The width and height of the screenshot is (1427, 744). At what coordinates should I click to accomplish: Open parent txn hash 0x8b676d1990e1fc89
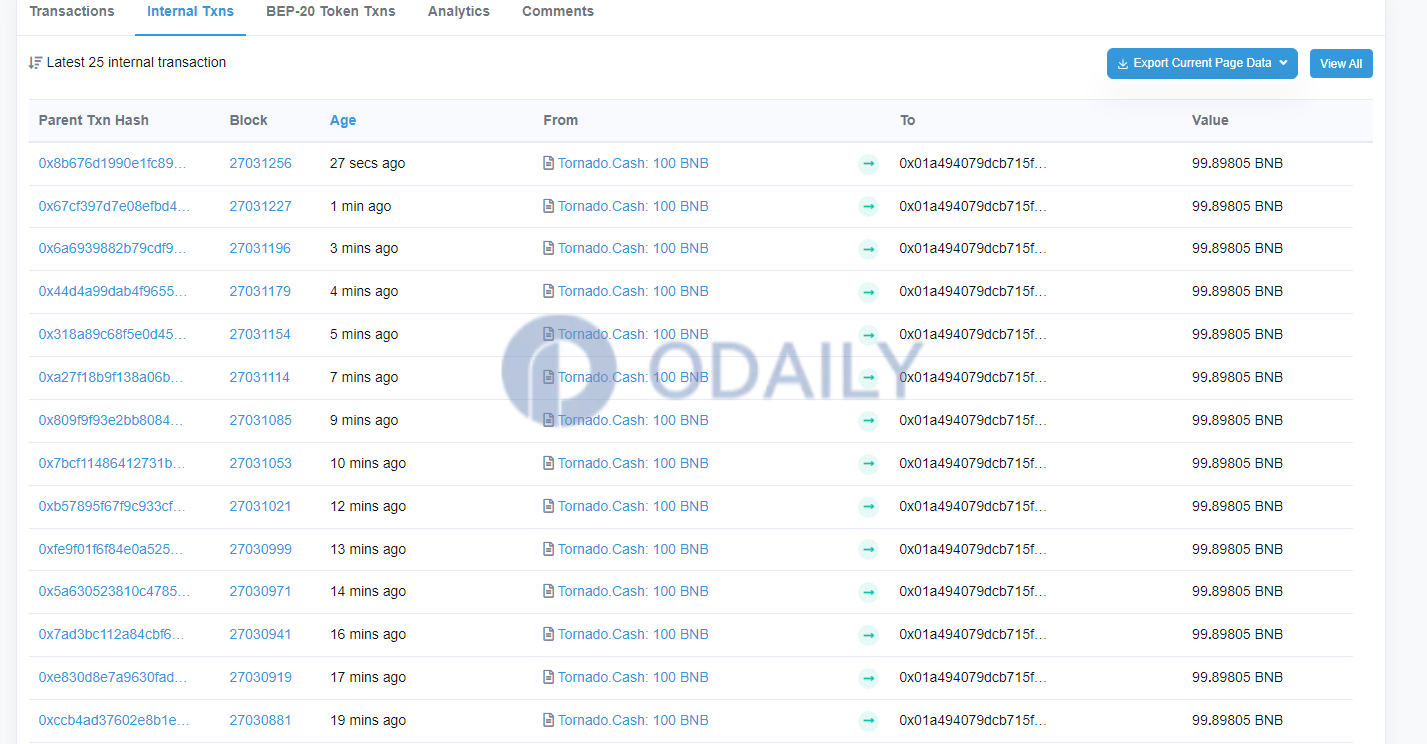[x=112, y=163]
